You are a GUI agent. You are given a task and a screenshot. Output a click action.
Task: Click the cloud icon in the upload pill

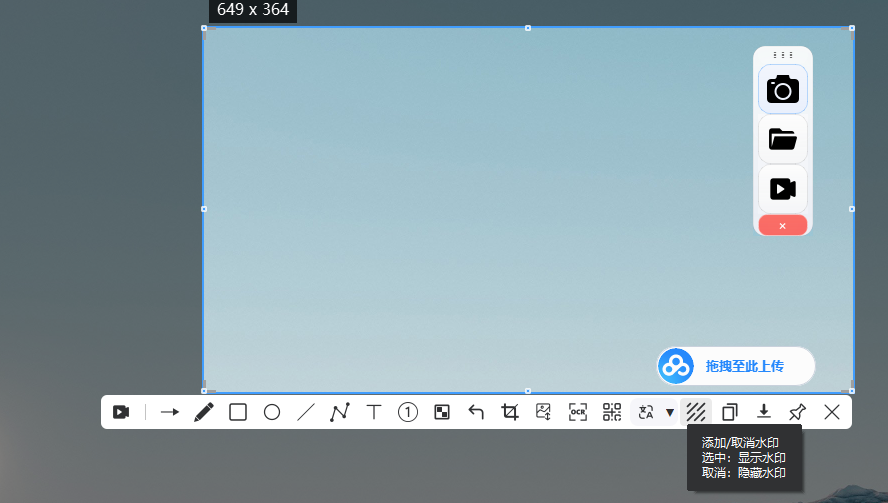[676, 366]
